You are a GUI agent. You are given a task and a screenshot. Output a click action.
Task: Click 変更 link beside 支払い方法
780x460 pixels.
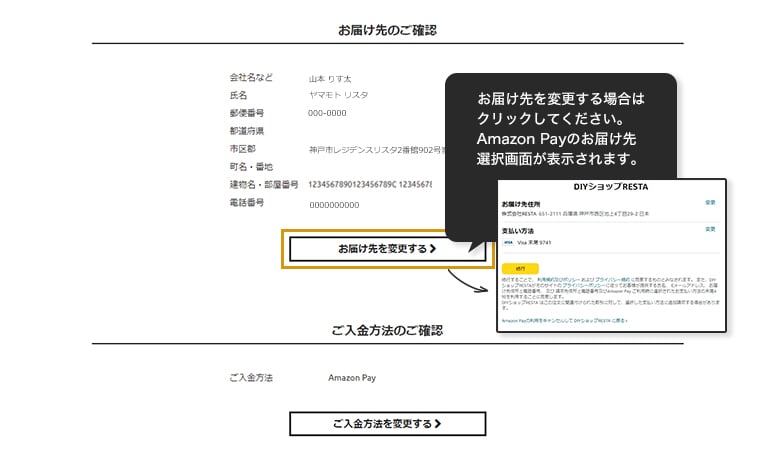coord(710,229)
